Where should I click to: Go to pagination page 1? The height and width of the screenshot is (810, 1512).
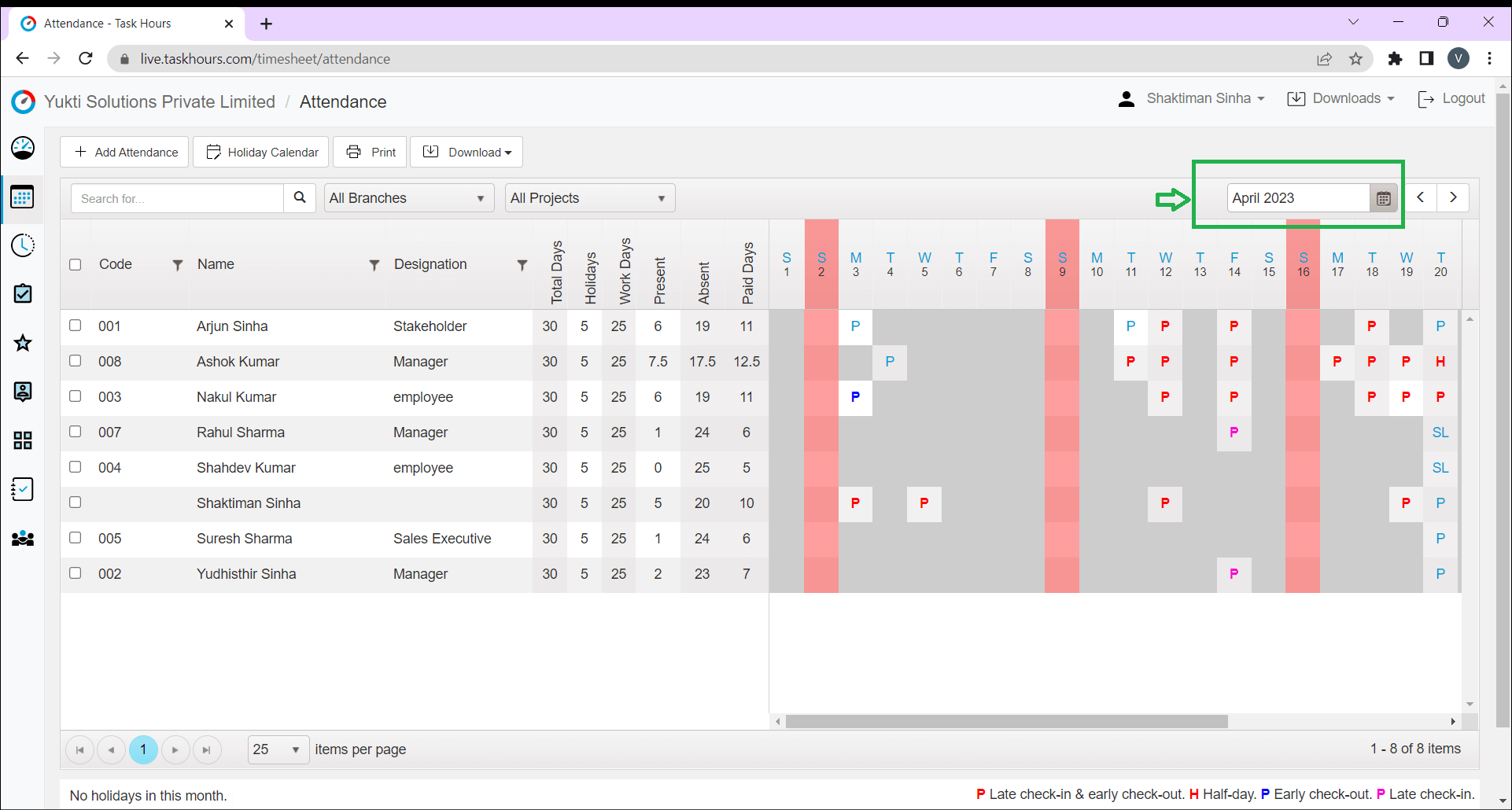143,749
